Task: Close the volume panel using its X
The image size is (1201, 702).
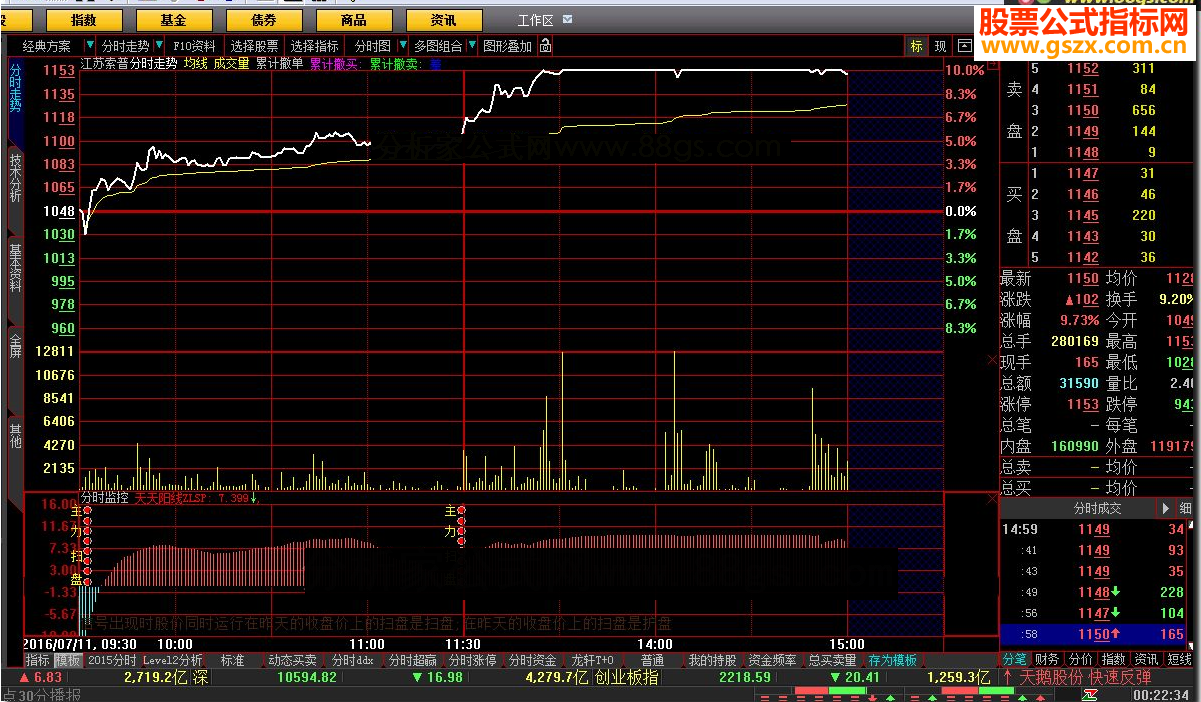Action: coord(991,359)
